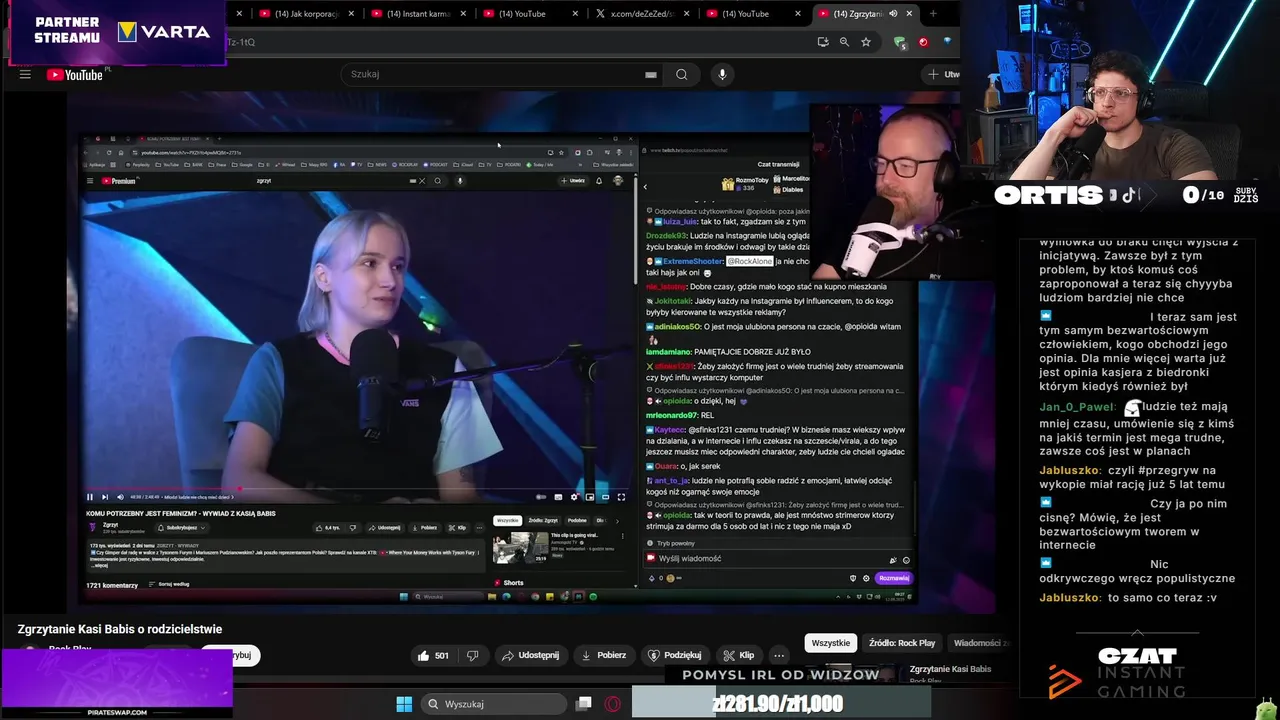Bookmark this page with the star

(x=866, y=42)
